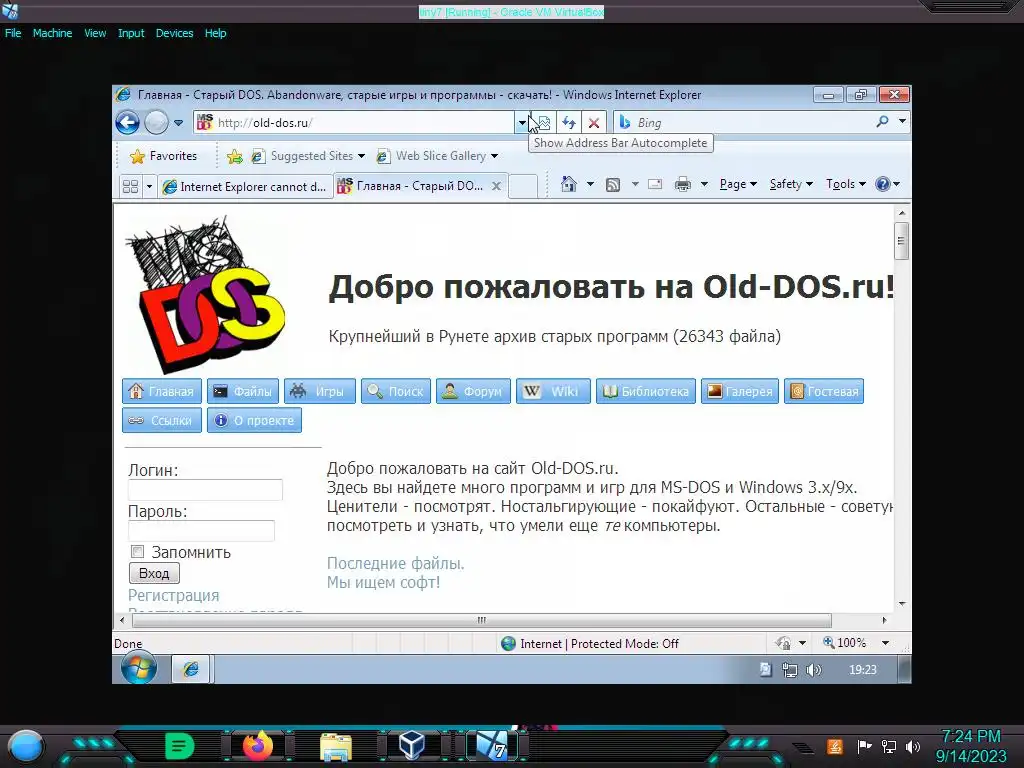Click the MS-DOS logo image
Screen dimensions: 1024x768
click(x=206, y=294)
